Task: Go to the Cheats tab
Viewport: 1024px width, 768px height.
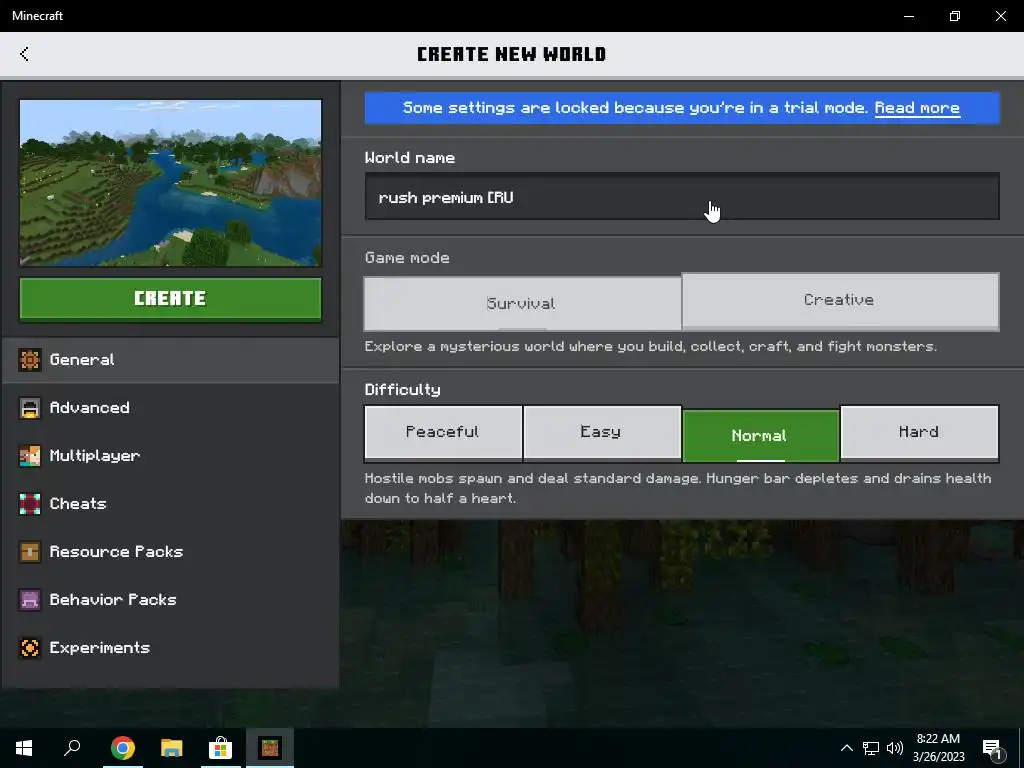Action: [x=170, y=504]
